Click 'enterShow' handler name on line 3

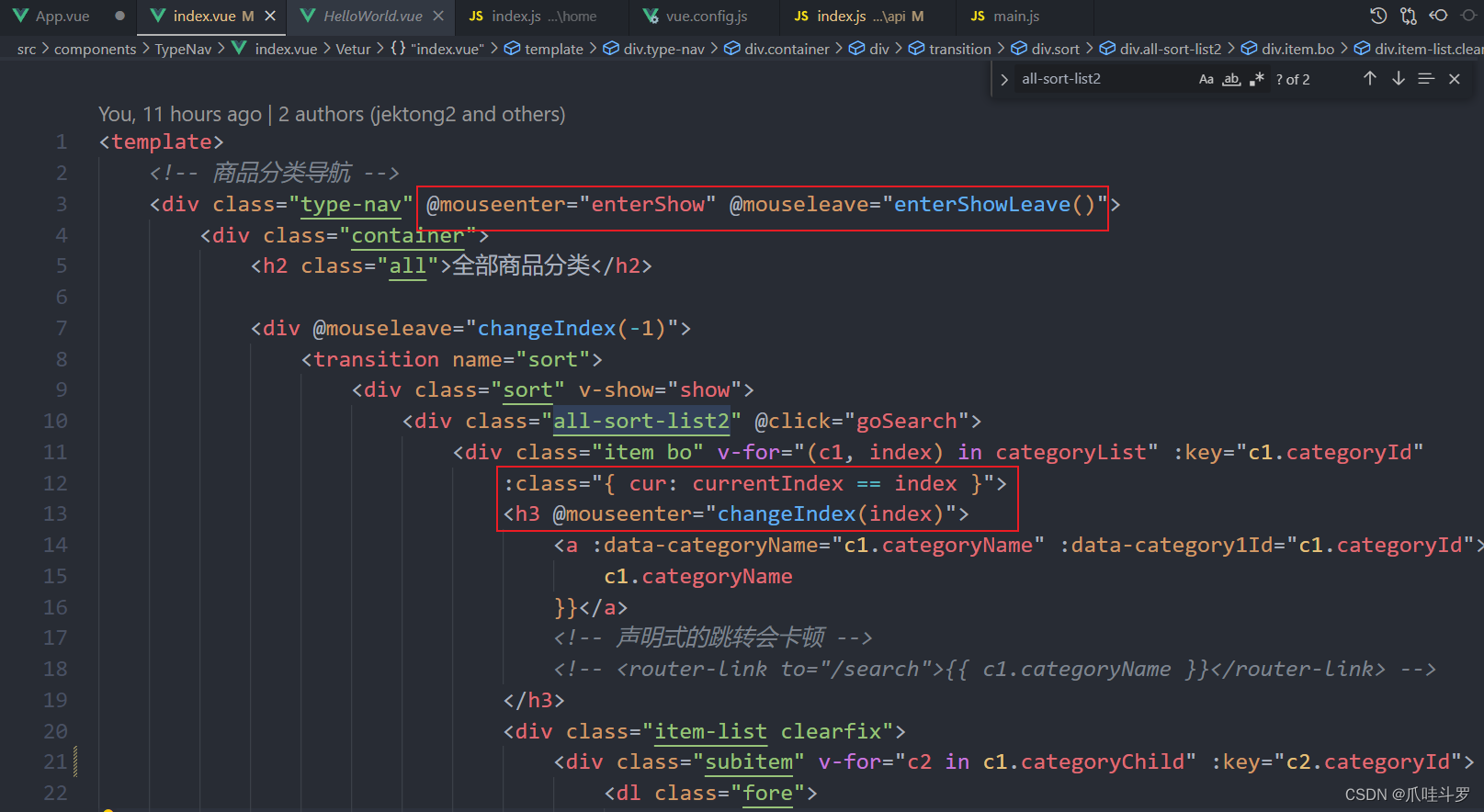click(x=648, y=204)
